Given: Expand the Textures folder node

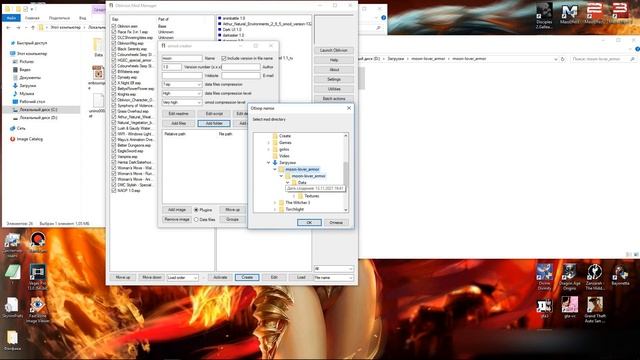Looking at the screenshot, I should point(294,196).
